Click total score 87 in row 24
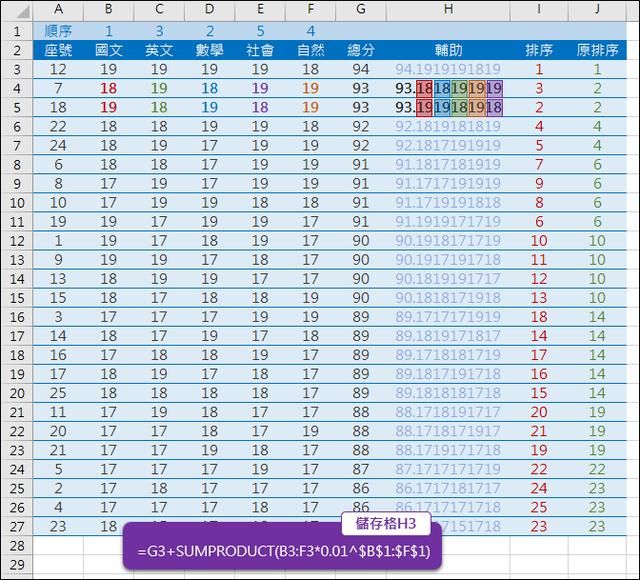Screen dimensions: 640x580 [361, 469]
